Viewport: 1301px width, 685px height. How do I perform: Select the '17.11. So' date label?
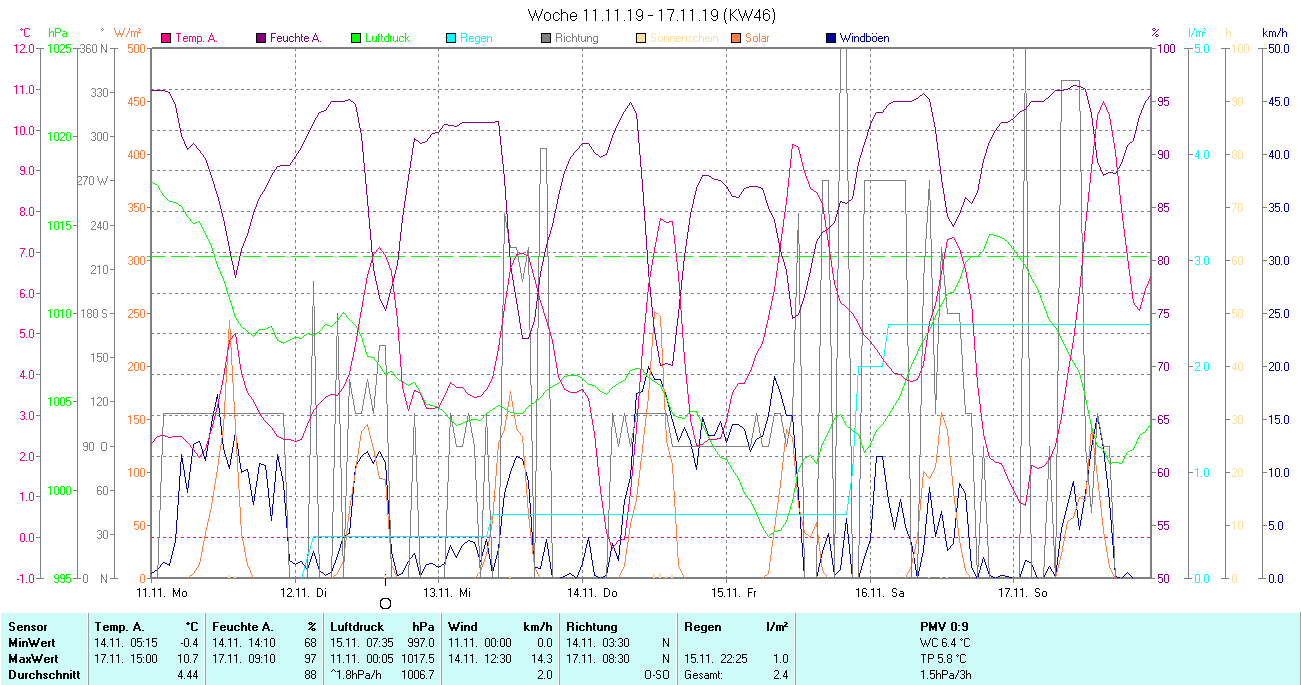tap(1023, 592)
